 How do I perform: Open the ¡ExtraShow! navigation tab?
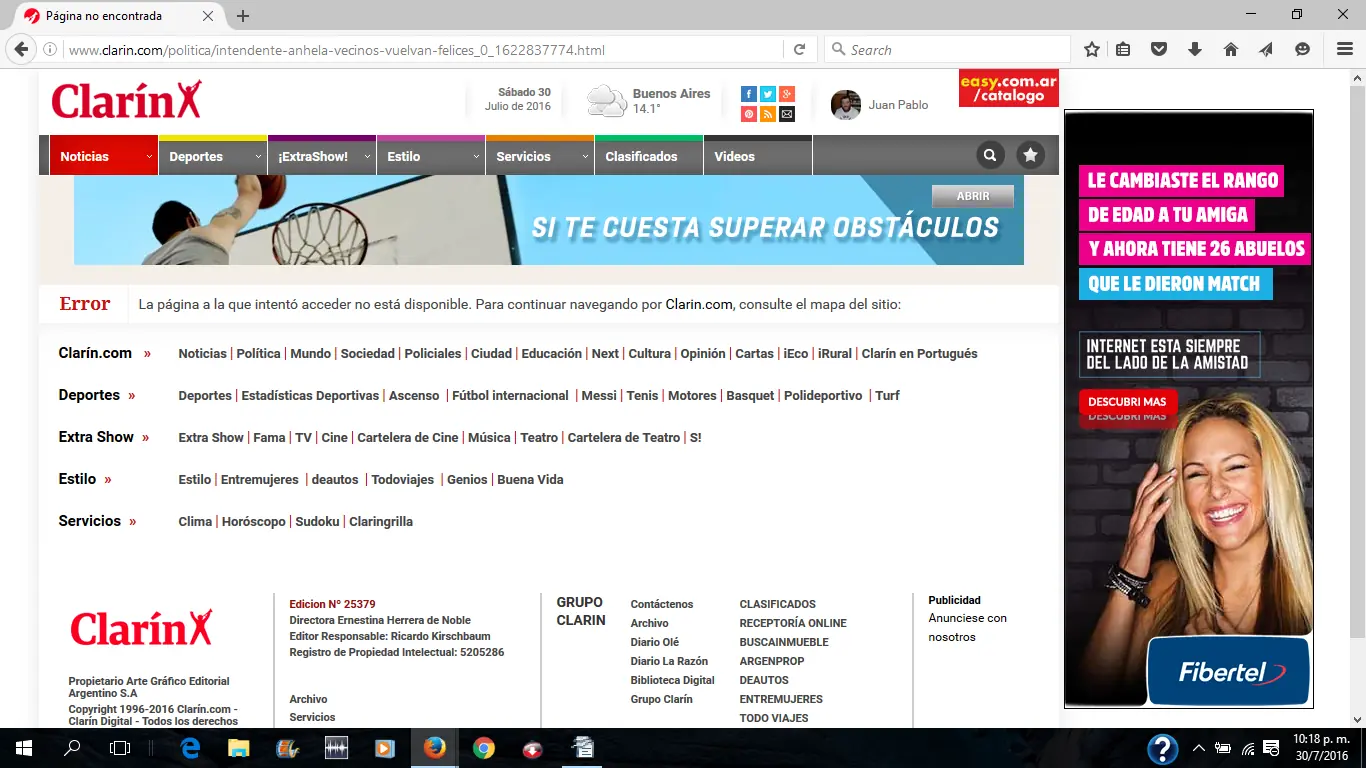click(322, 155)
